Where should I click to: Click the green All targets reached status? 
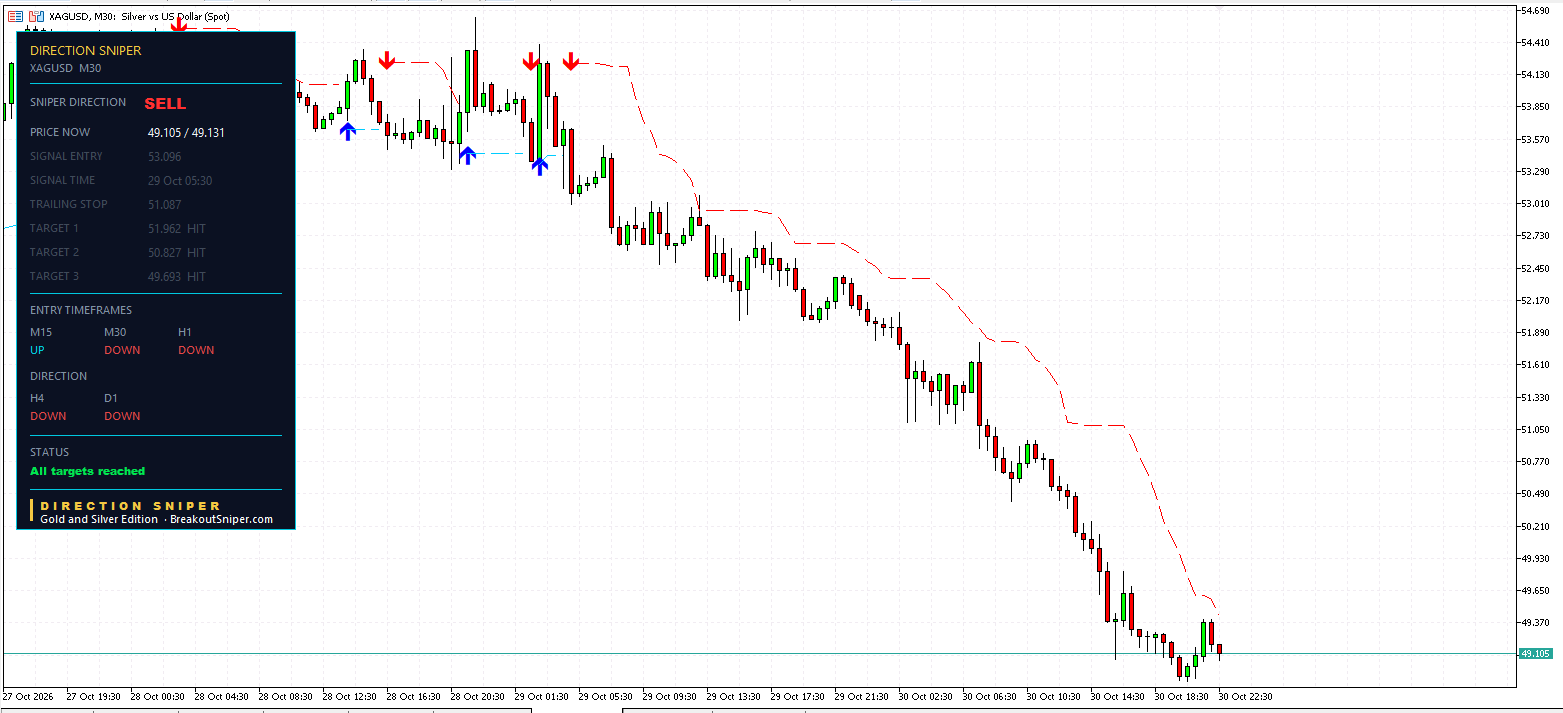[x=87, y=471]
